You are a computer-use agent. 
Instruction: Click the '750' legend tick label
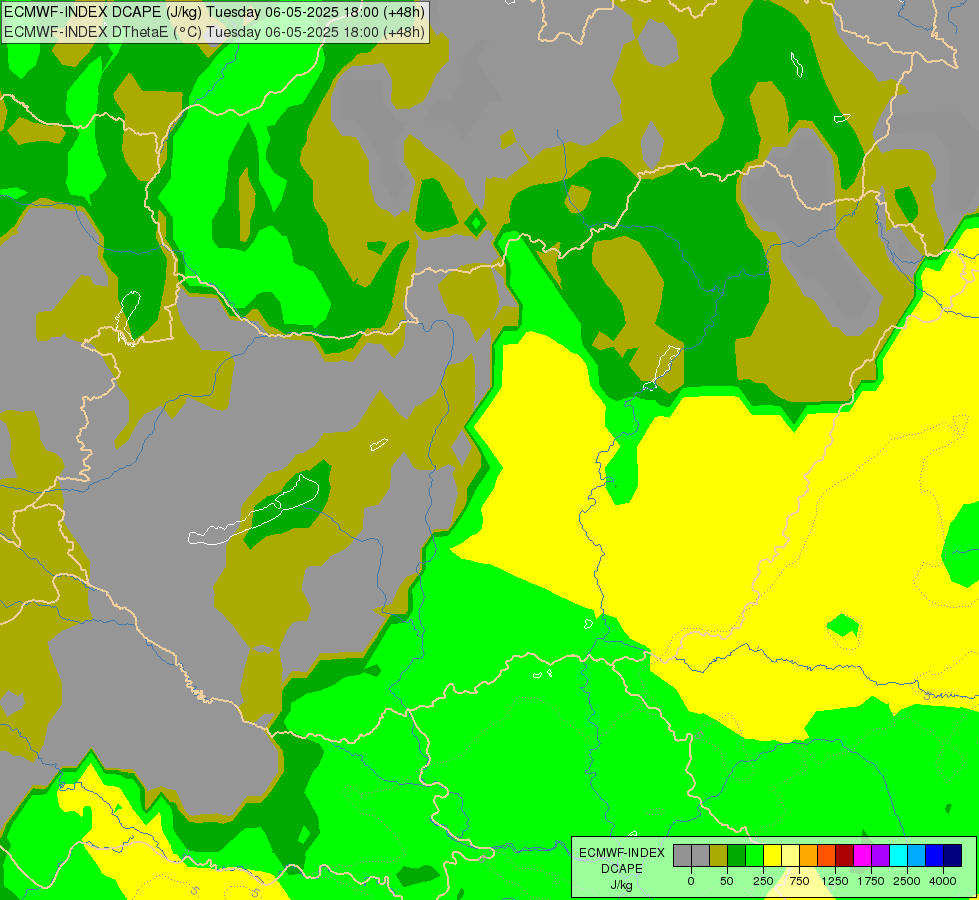[799, 881]
